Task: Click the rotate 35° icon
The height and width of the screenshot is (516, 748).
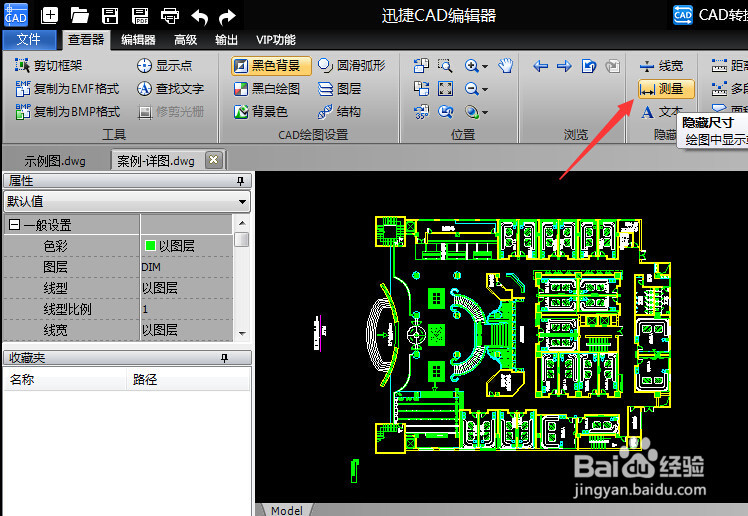Action: click(421, 112)
